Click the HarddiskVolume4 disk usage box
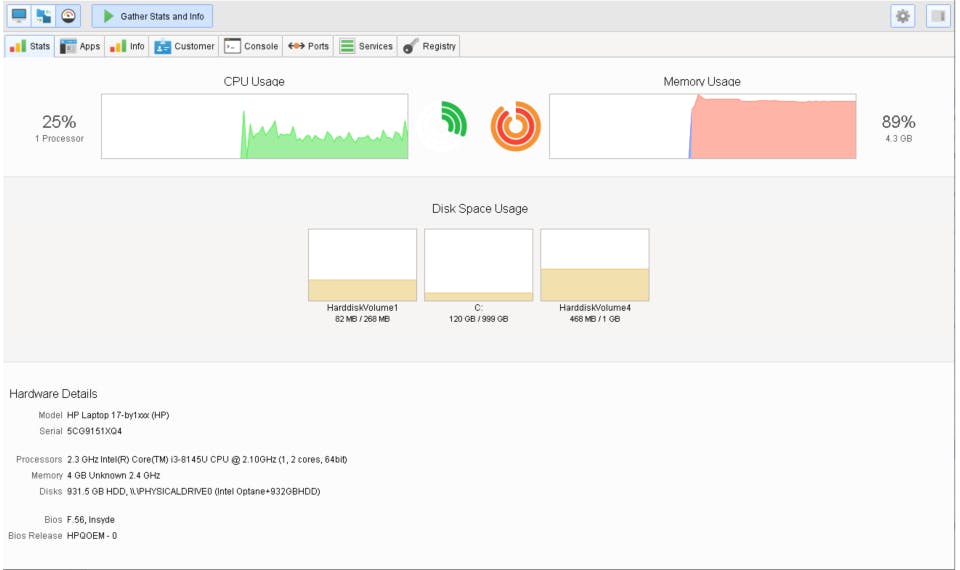The width and height of the screenshot is (960, 570). coord(594,265)
